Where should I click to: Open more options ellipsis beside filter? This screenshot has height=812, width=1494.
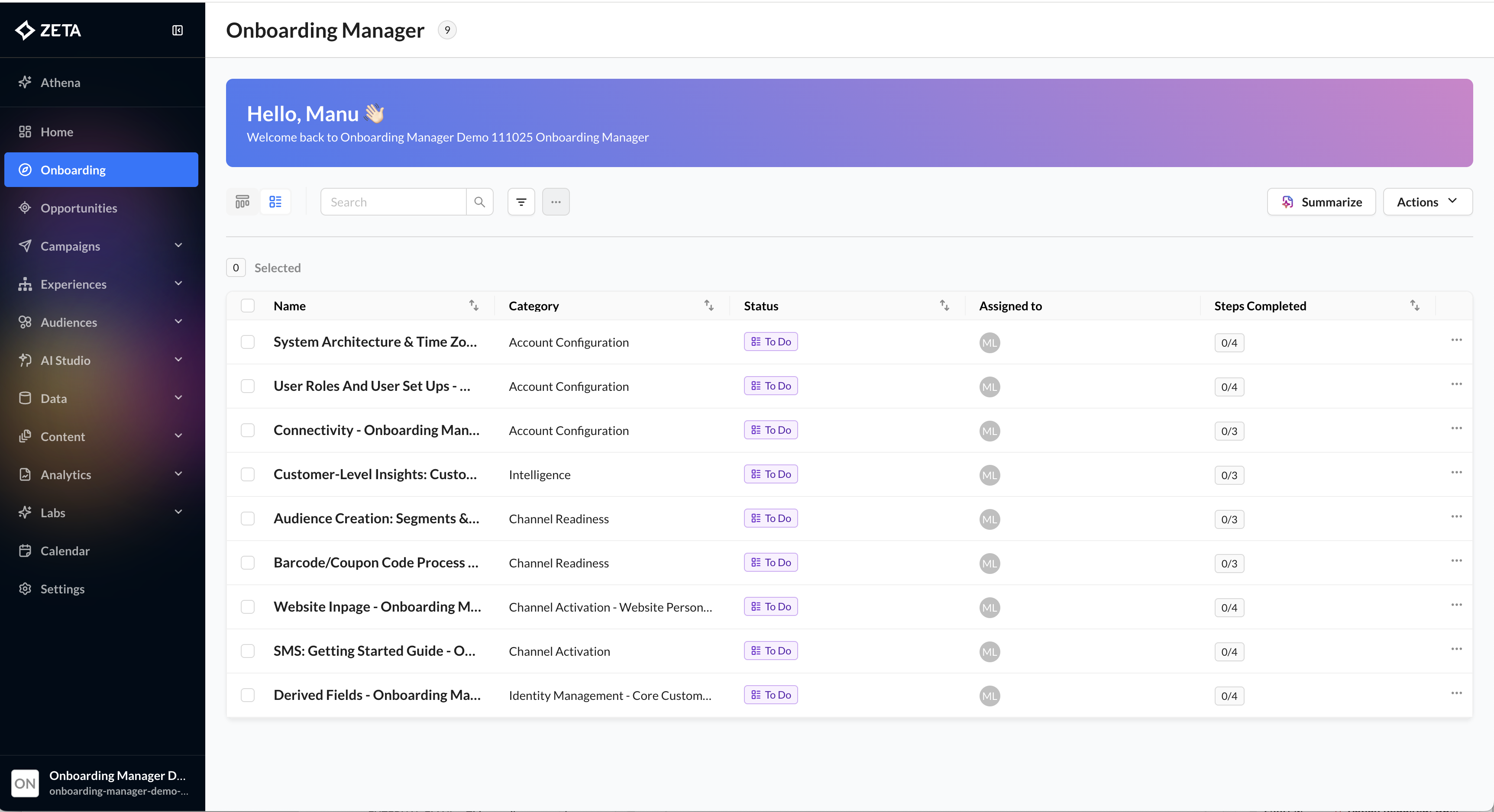pos(556,202)
